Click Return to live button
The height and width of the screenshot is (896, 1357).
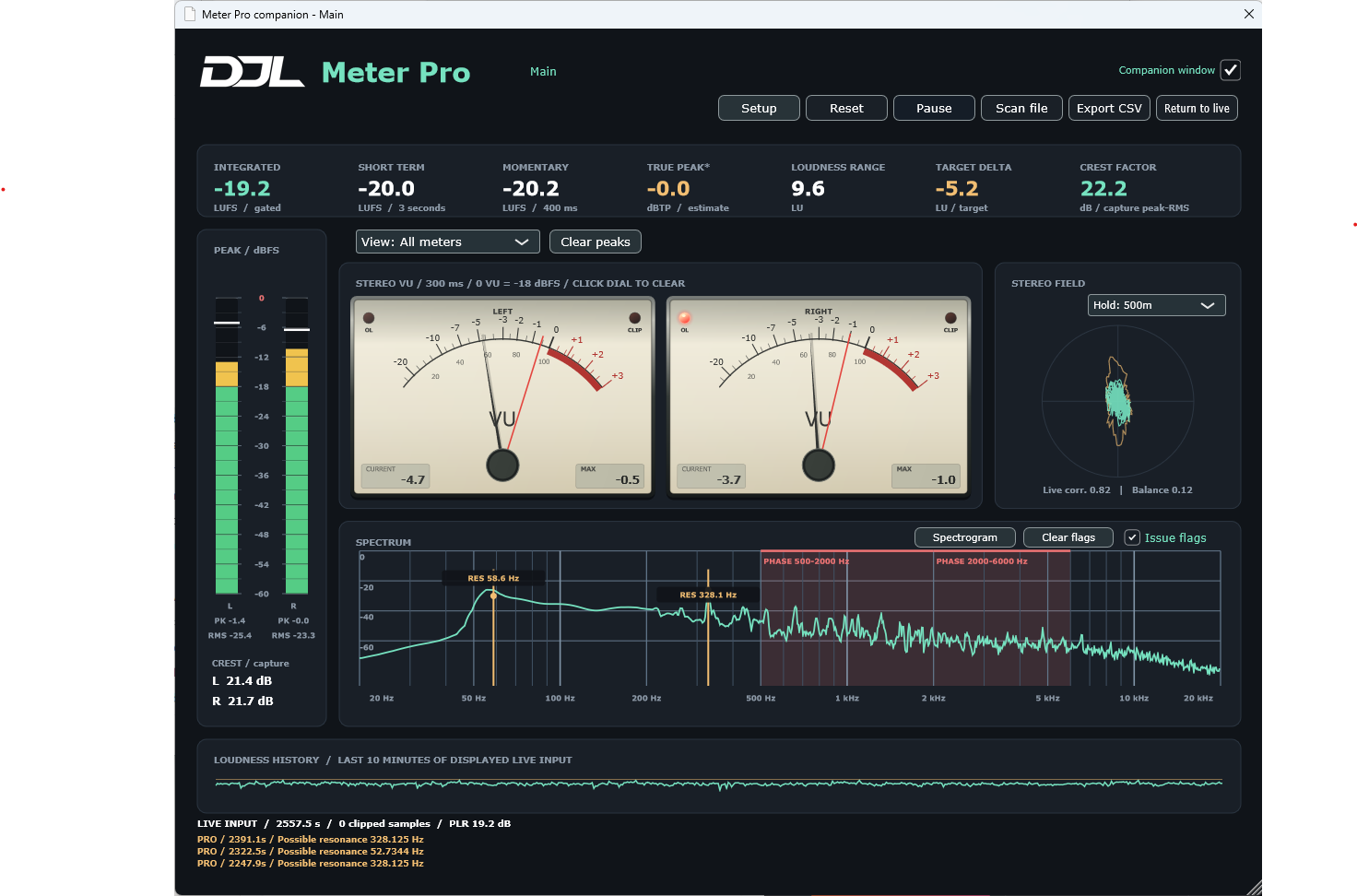click(1197, 108)
